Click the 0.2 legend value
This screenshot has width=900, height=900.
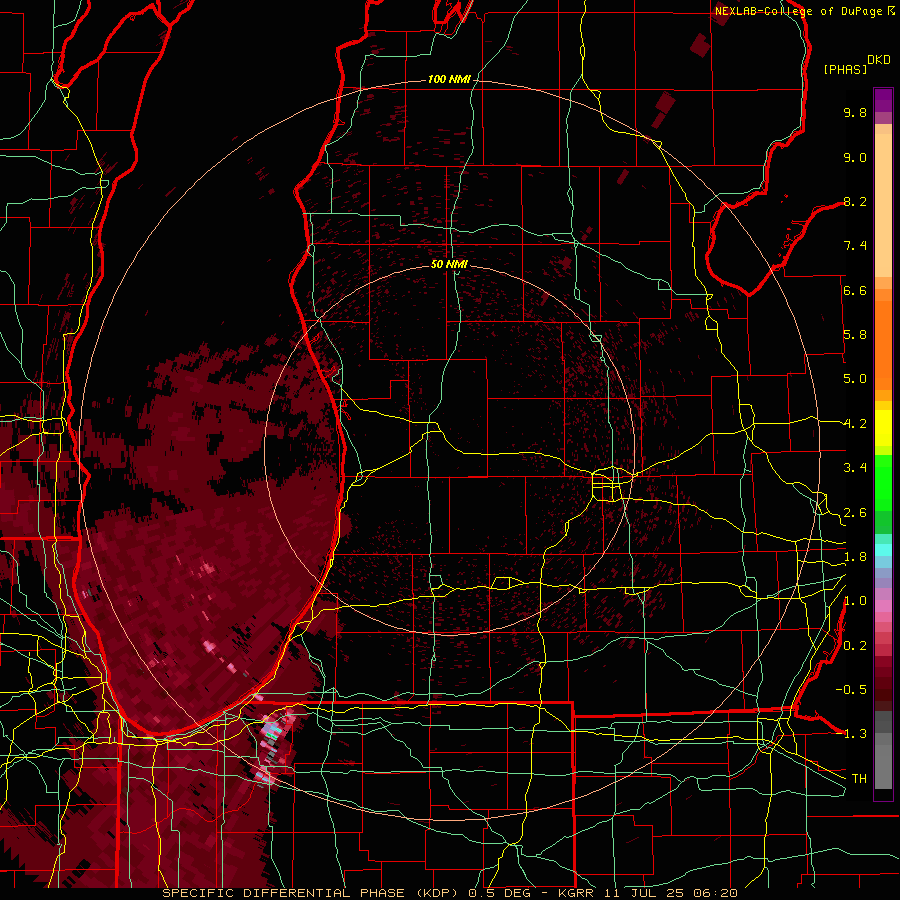855,646
